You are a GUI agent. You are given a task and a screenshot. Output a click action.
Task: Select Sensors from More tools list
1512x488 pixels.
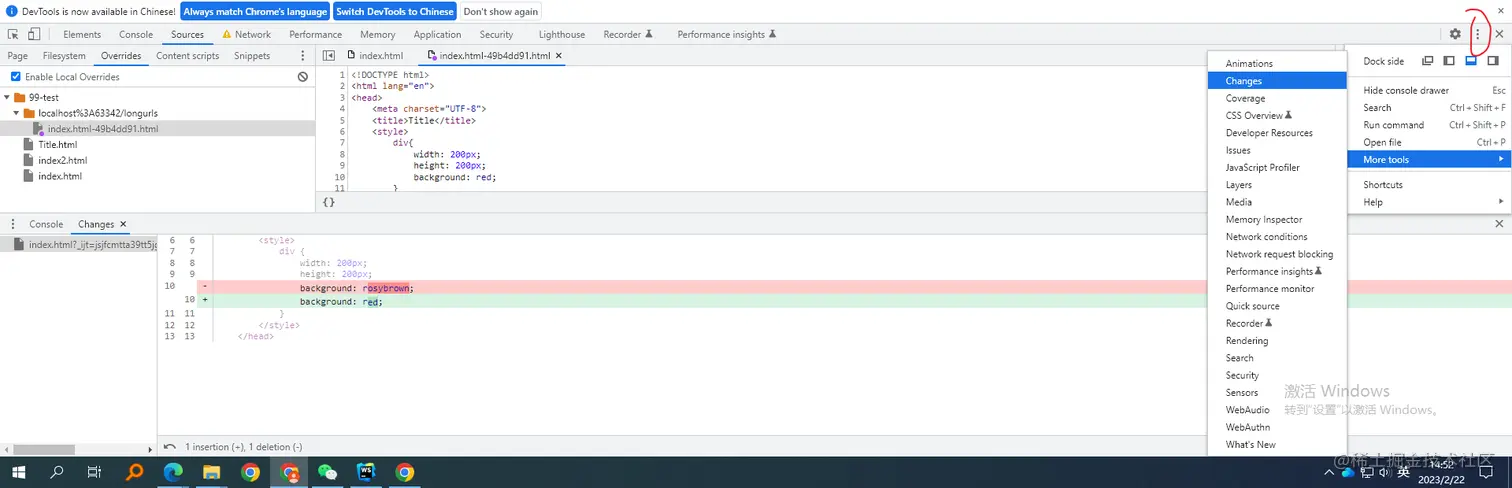click(x=1277, y=393)
